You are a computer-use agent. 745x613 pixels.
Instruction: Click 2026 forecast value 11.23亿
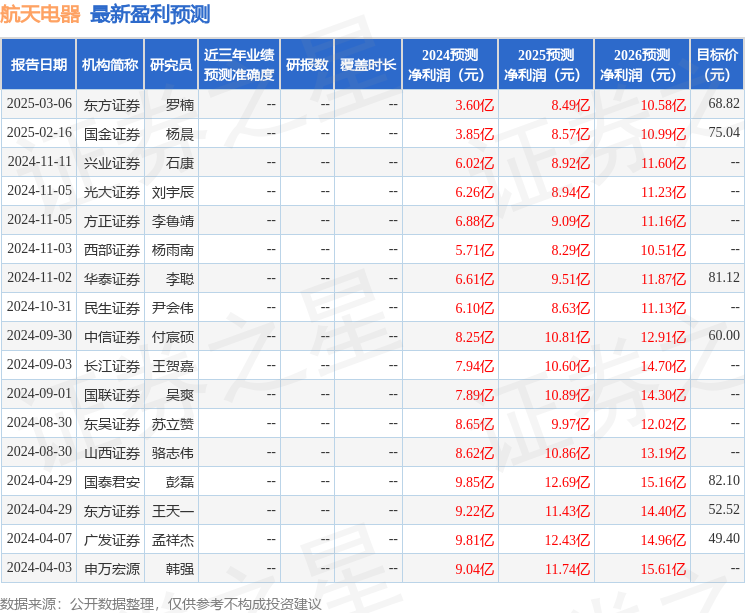(663, 192)
